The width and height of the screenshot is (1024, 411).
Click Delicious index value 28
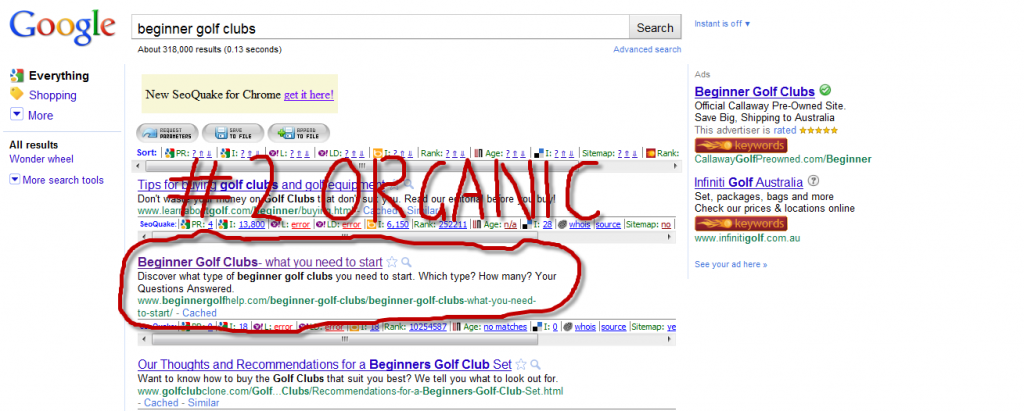tap(548, 224)
